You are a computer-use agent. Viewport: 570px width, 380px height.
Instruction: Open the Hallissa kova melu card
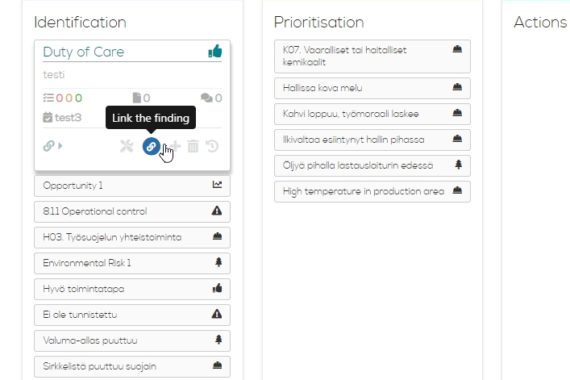pyautogui.click(x=372, y=88)
